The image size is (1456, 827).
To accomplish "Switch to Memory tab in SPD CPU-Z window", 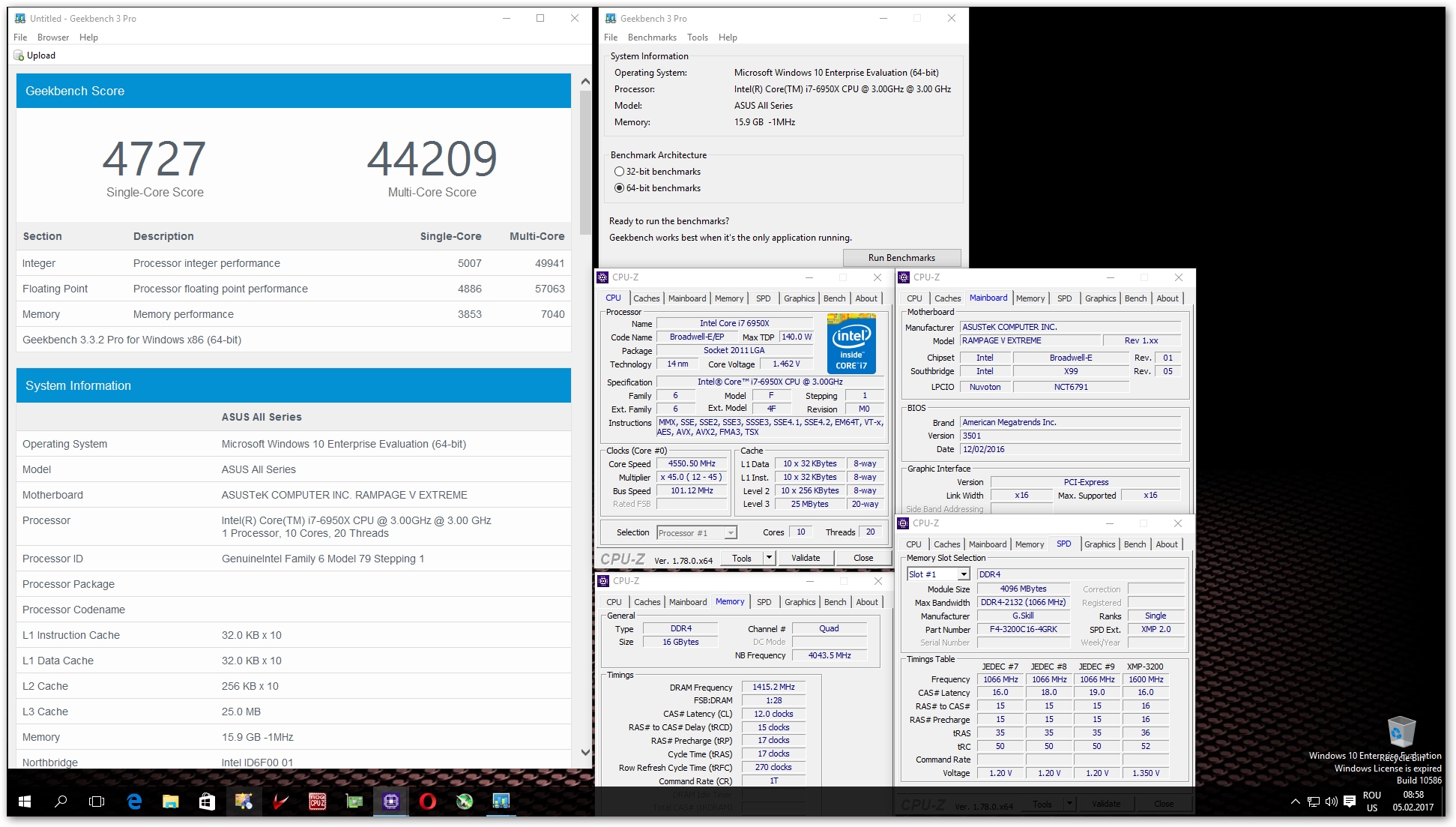I will coord(1029,544).
